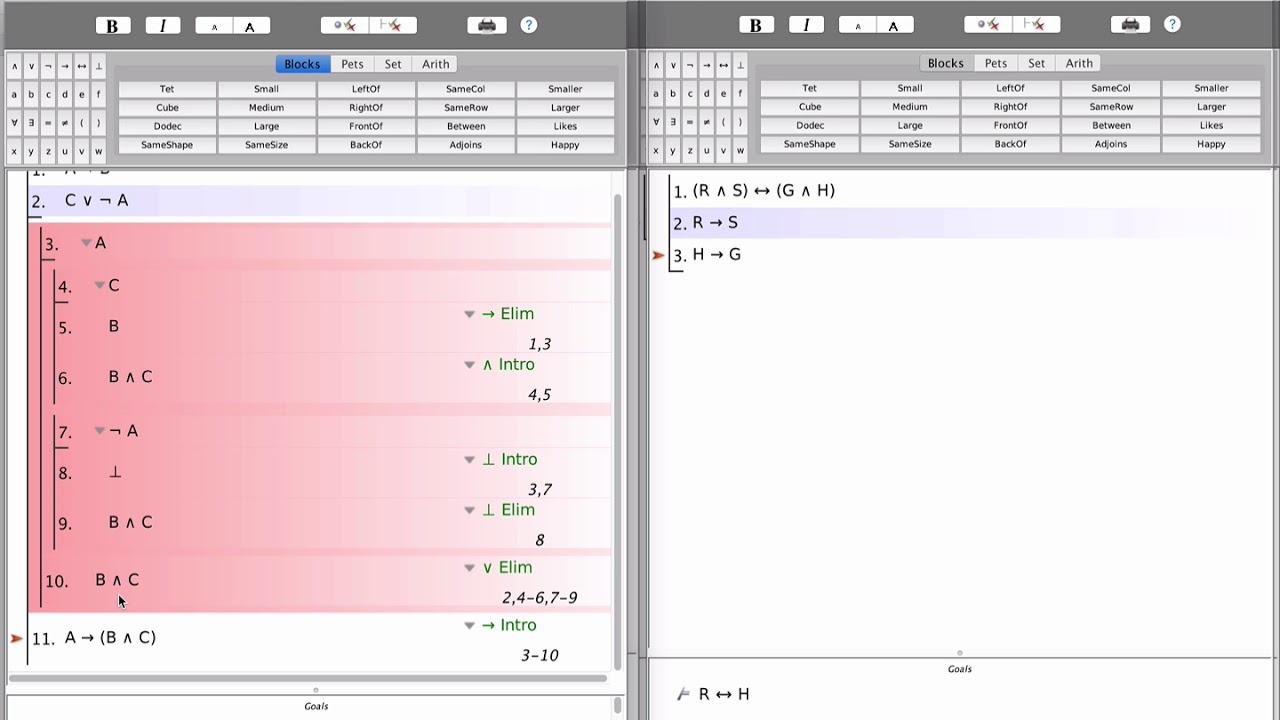Insert the negation ¬ symbol in left window
This screenshot has width=1280, height=720.
tap(48, 66)
